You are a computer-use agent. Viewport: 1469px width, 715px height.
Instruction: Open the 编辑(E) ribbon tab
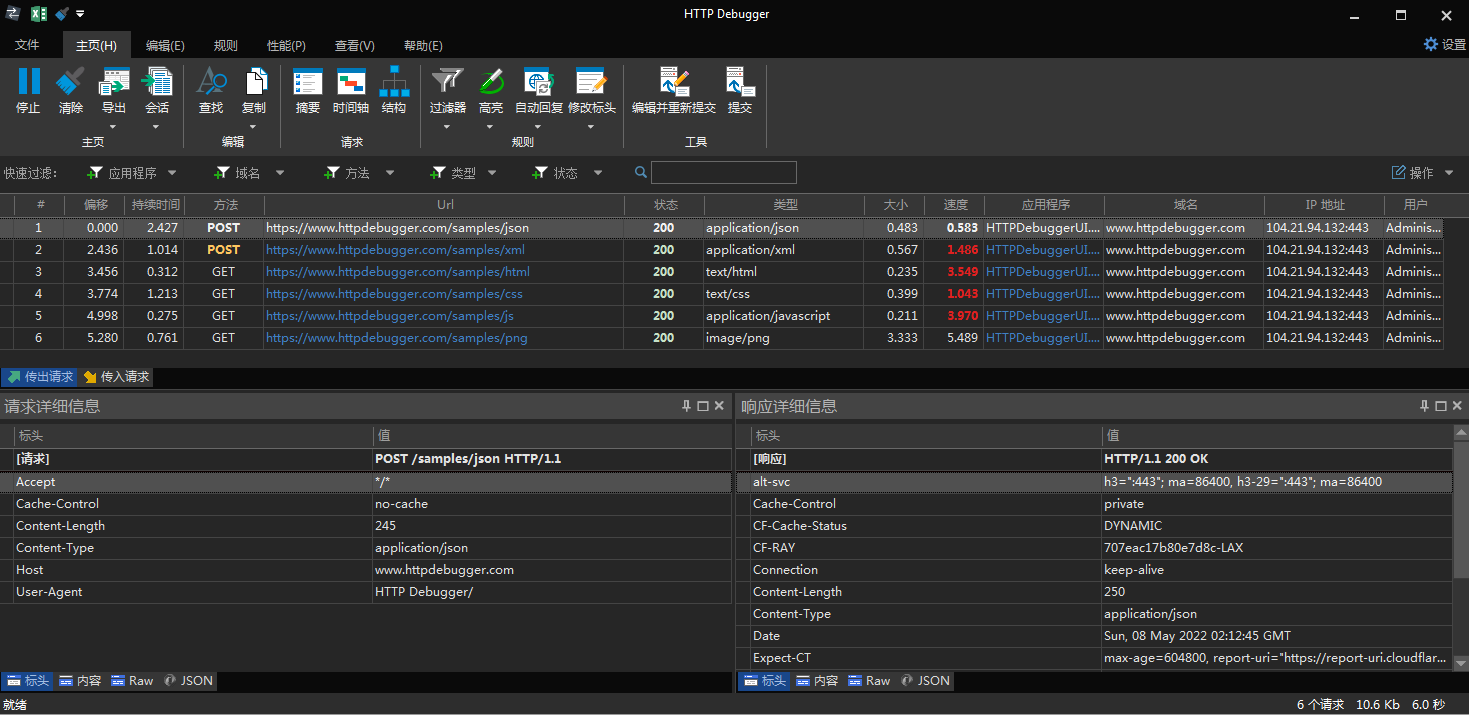(165, 45)
